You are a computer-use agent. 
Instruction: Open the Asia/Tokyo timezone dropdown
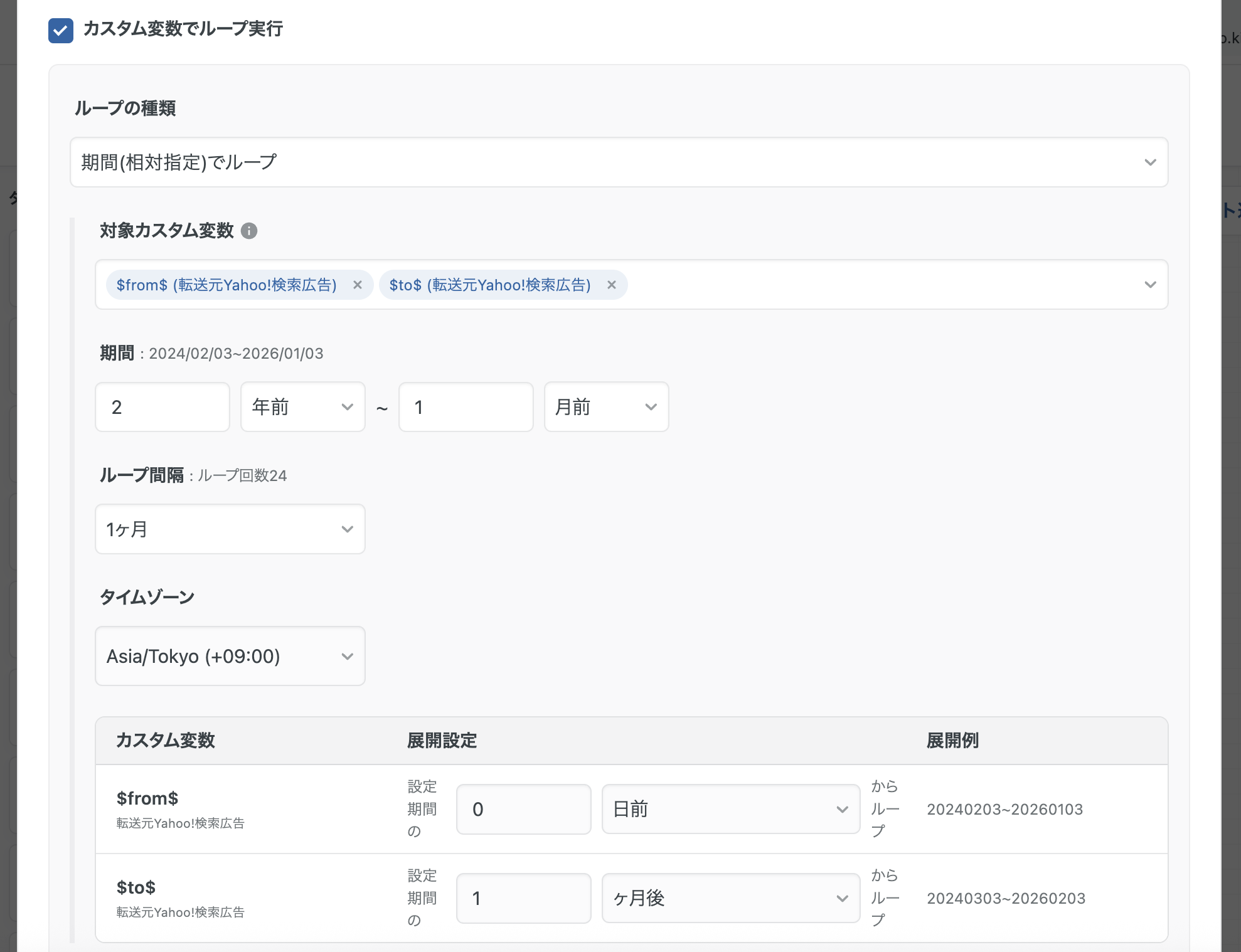point(230,656)
